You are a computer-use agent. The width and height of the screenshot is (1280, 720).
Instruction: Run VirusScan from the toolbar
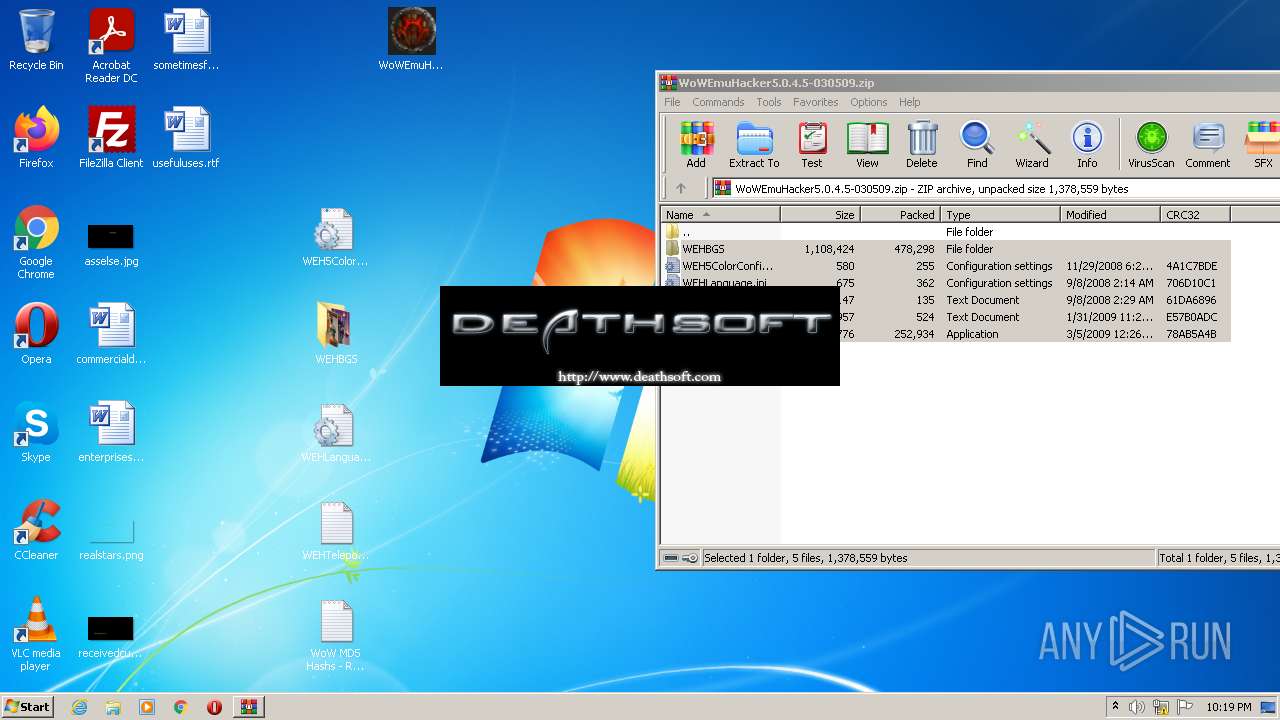(x=1151, y=145)
